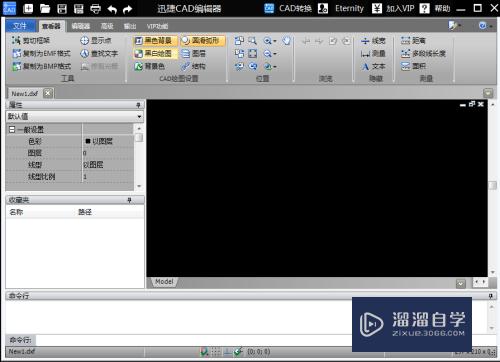
Task: Click the 结构 structure tool
Action: click(x=194, y=66)
